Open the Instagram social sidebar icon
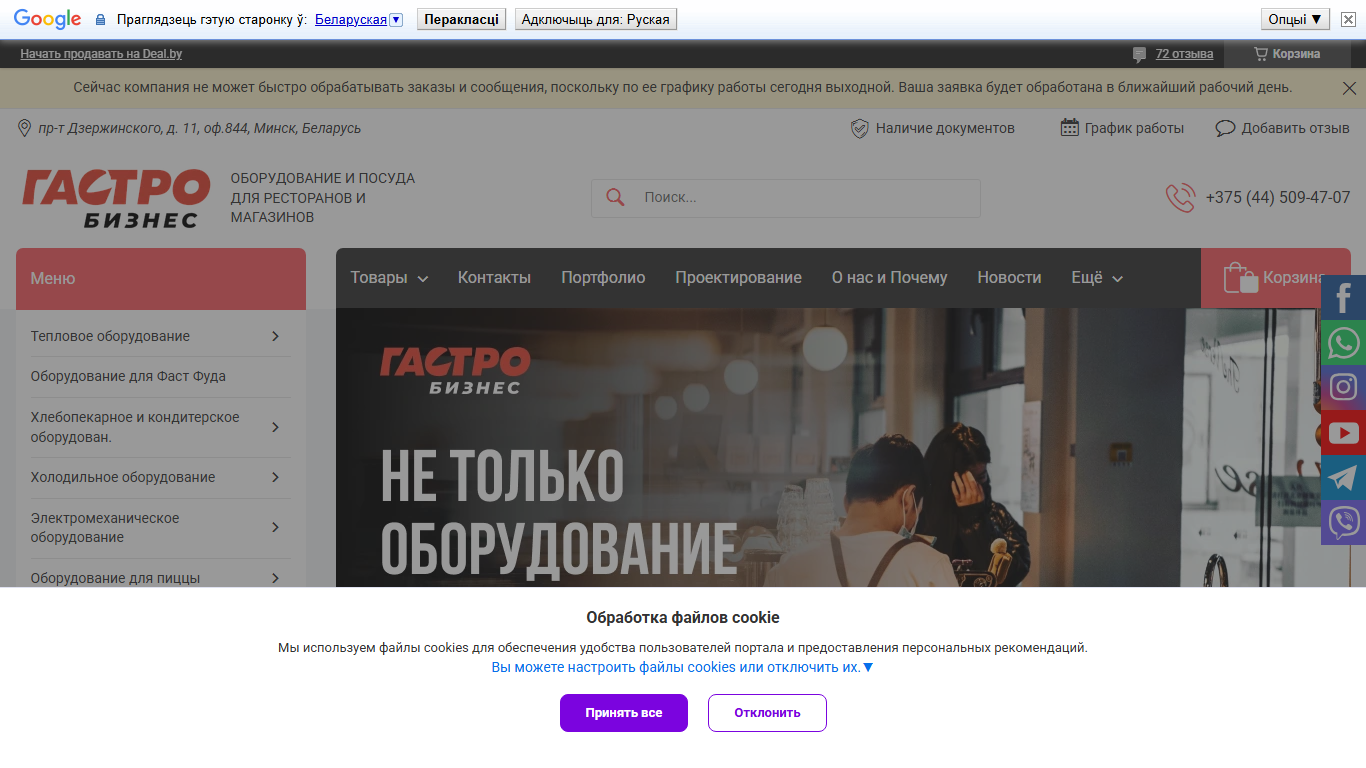This screenshot has width=1366, height=768. pyautogui.click(x=1343, y=387)
